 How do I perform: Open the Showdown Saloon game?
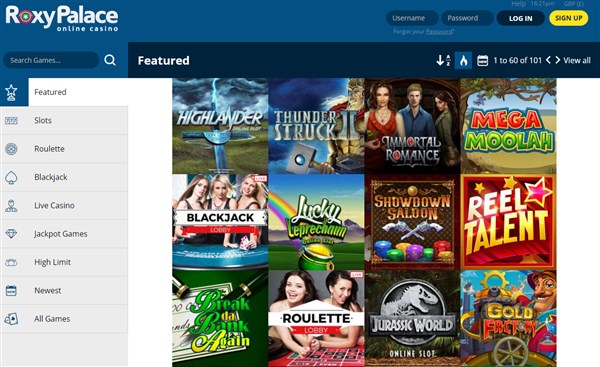(x=412, y=222)
